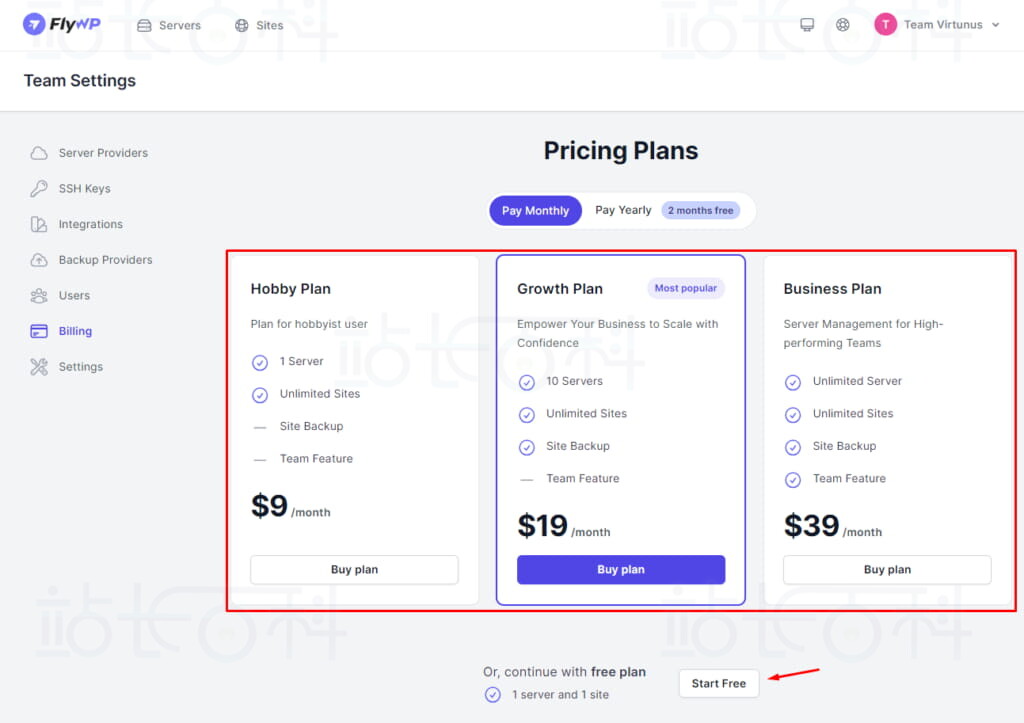The image size is (1024, 723).
Task: Select Billing in the sidebar
Action: click(74, 331)
